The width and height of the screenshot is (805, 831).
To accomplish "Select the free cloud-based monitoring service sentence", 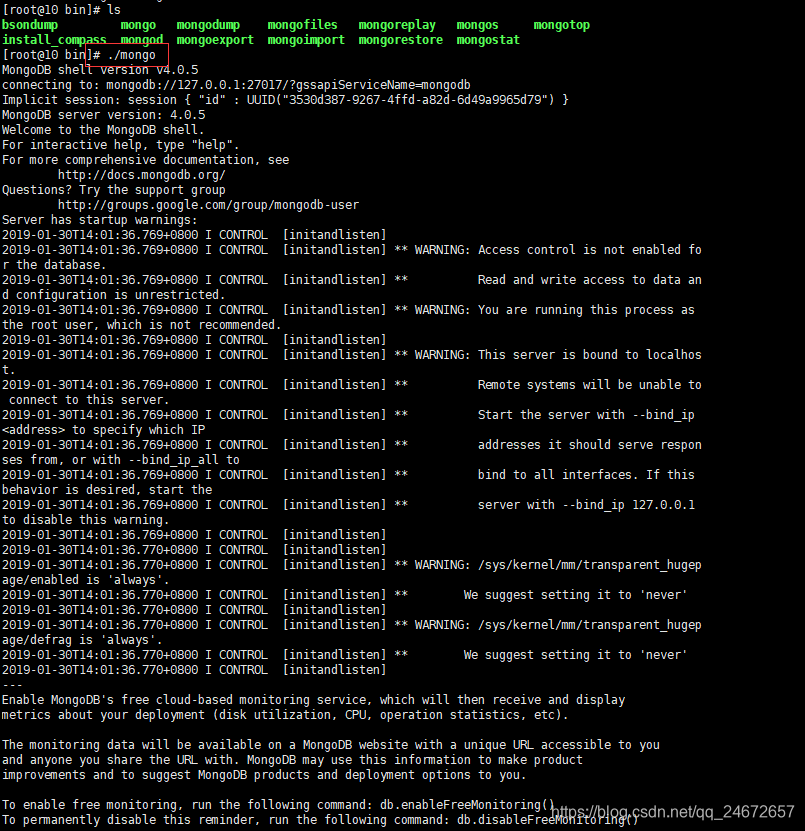I will coord(314,700).
